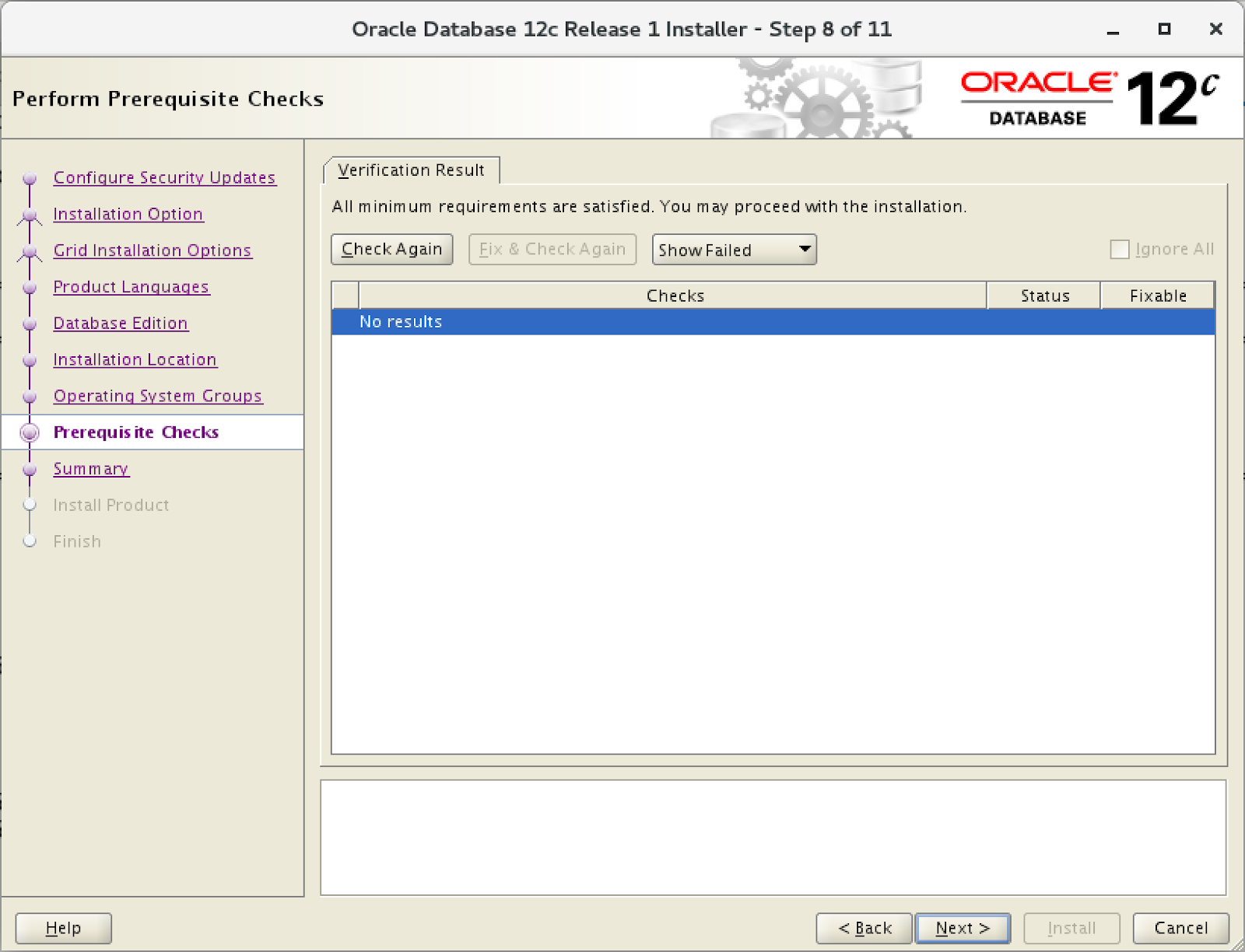Screen dimensions: 1245x952
Task: Open the Grid Installation Options step
Action: pyautogui.click(x=153, y=250)
